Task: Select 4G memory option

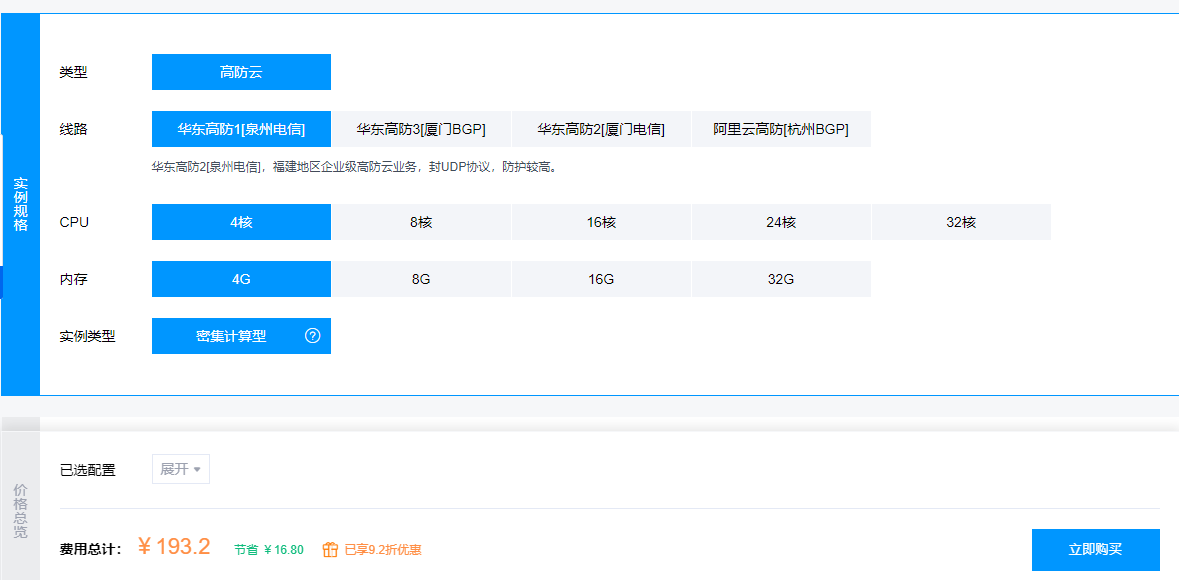Action: click(241, 279)
